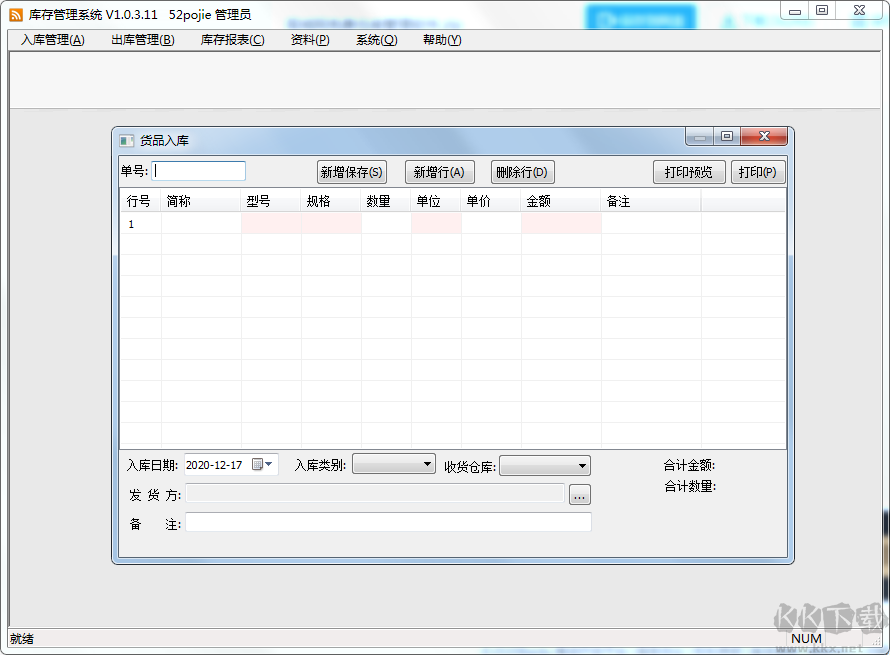Open the calendar icon beside 入库日期
Screen dimensions: 890x655
click(258, 464)
